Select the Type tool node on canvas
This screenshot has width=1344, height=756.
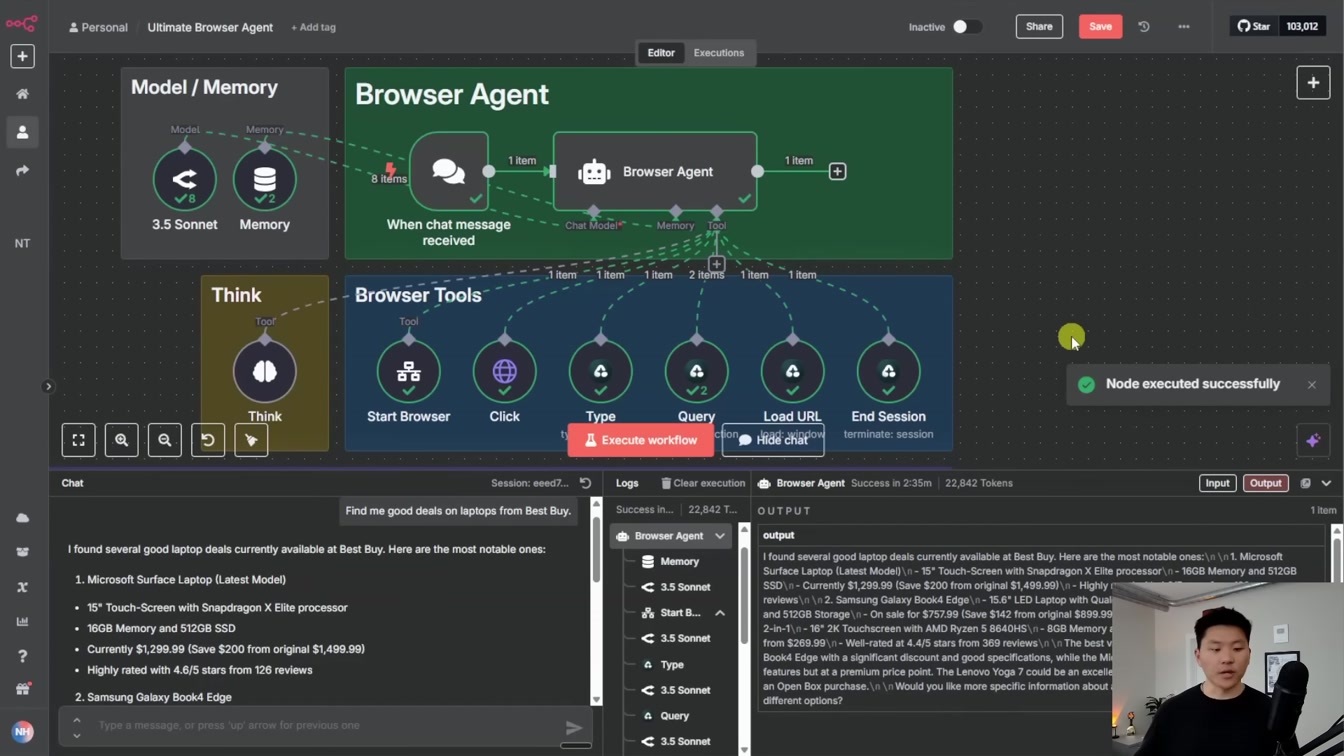[x=600, y=372]
